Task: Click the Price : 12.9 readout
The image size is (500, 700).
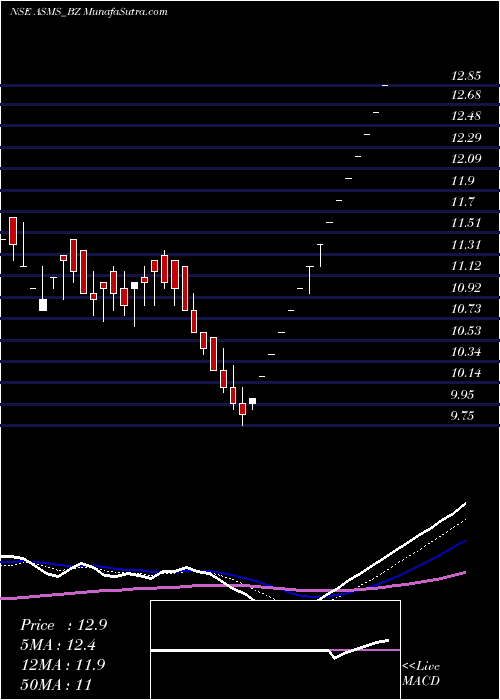Action: [x=63, y=625]
